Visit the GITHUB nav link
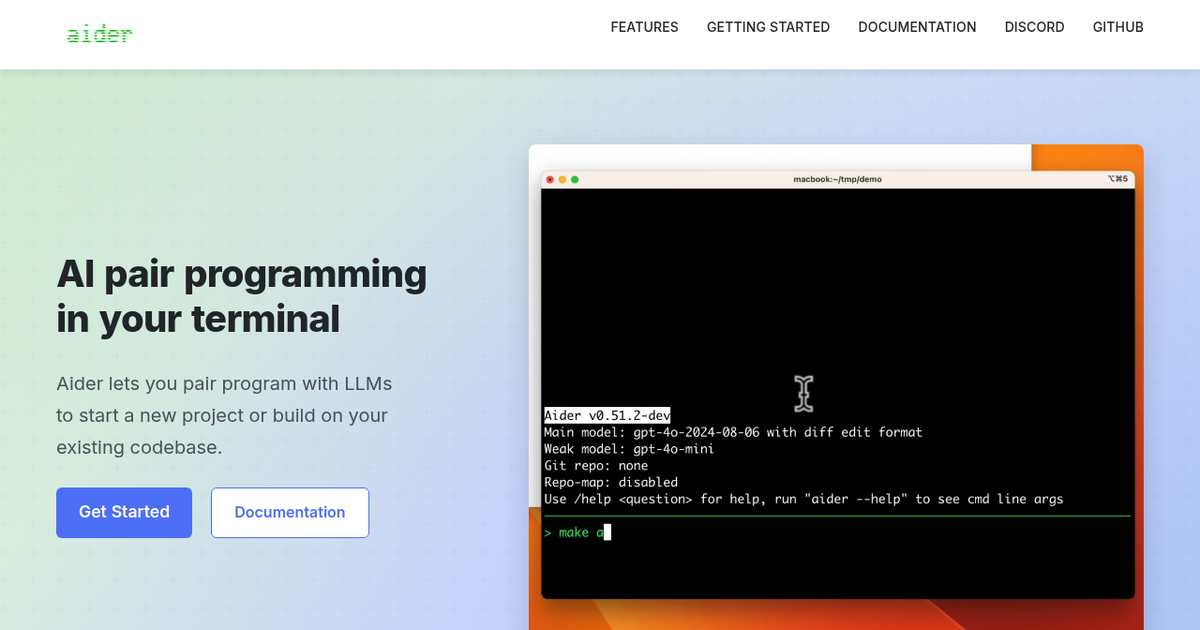 point(1118,27)
